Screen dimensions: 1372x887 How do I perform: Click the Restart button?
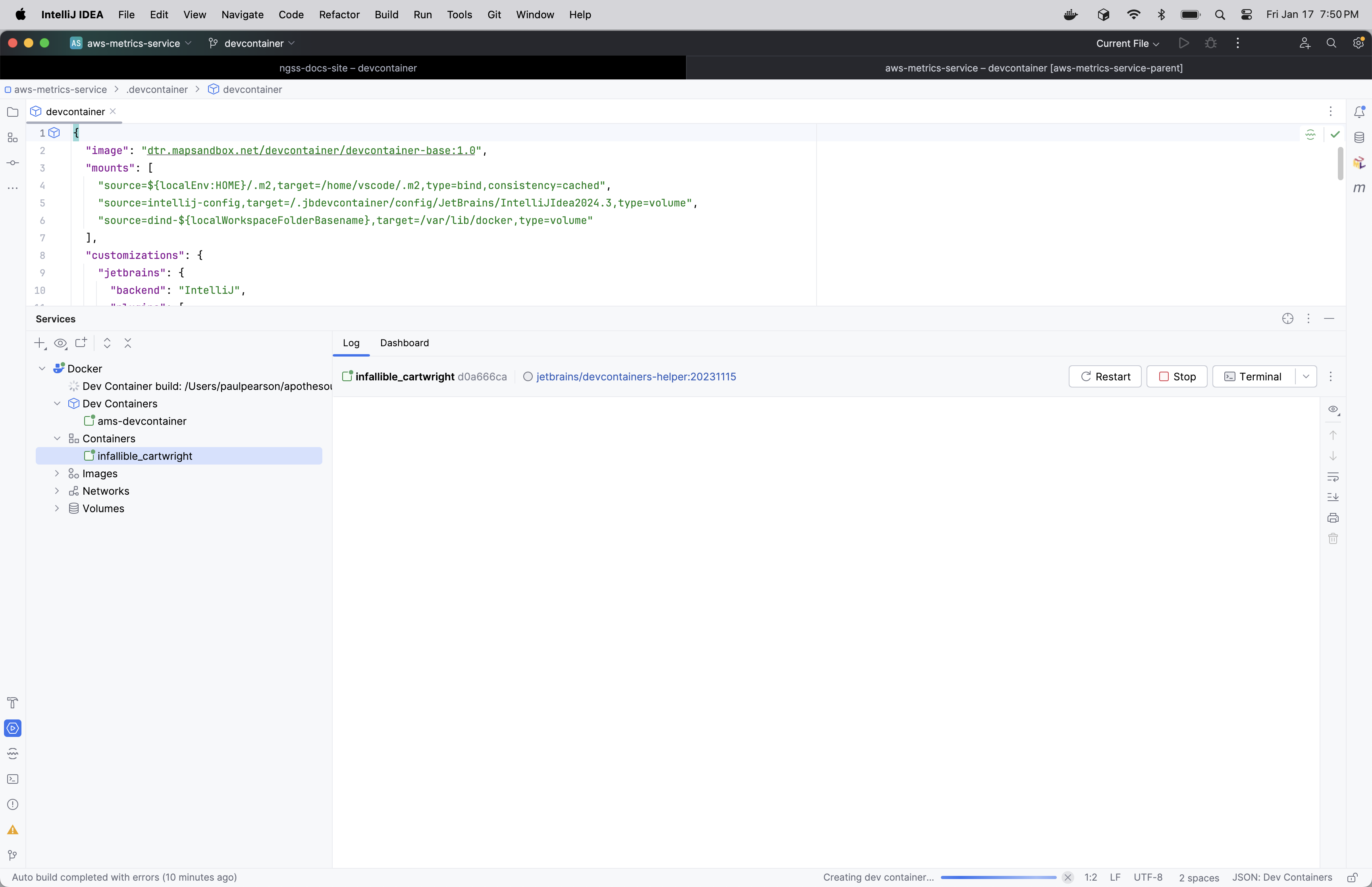pos(1105,377)
